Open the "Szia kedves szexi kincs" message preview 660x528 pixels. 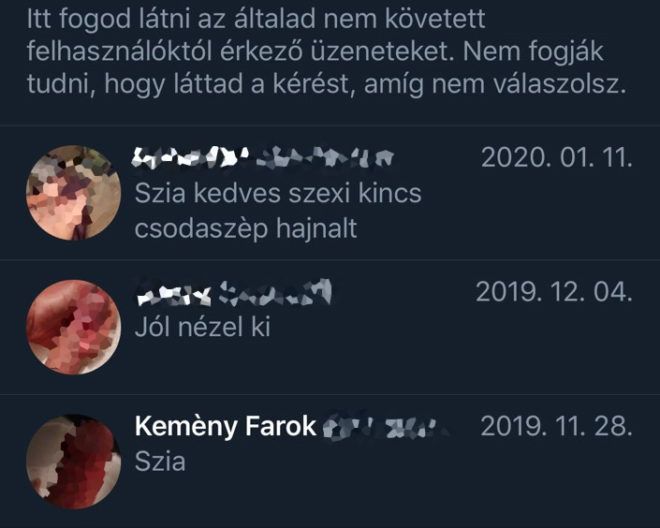(278, 194)
